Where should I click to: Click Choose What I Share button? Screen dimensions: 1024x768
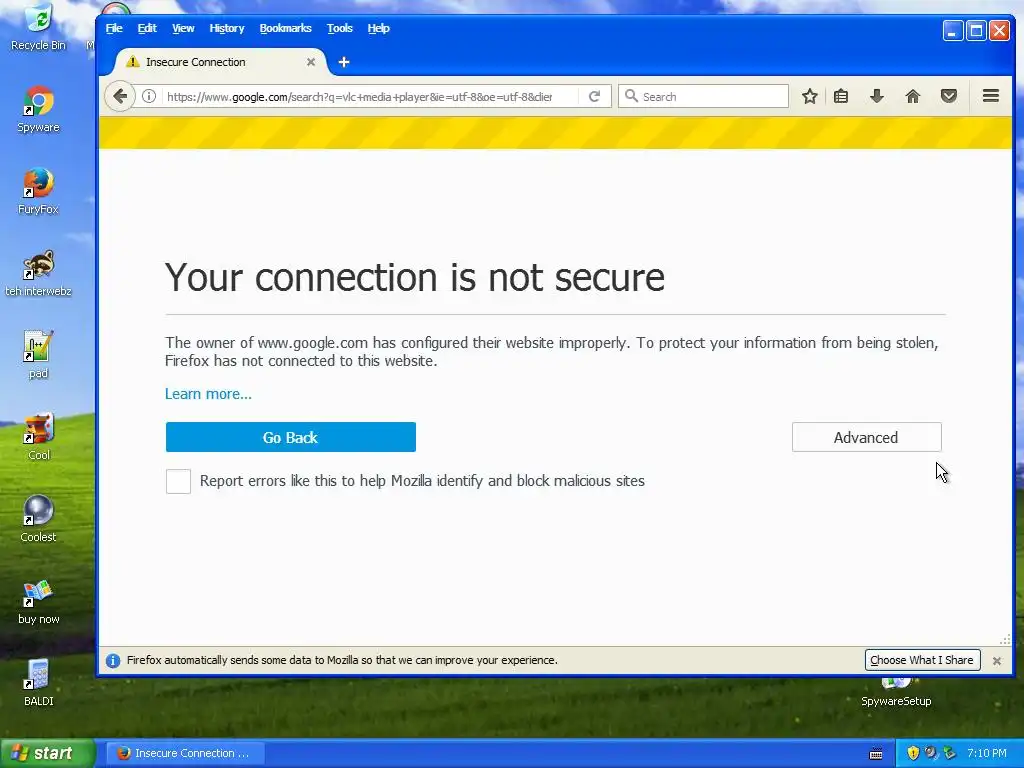tap(922, 660)
